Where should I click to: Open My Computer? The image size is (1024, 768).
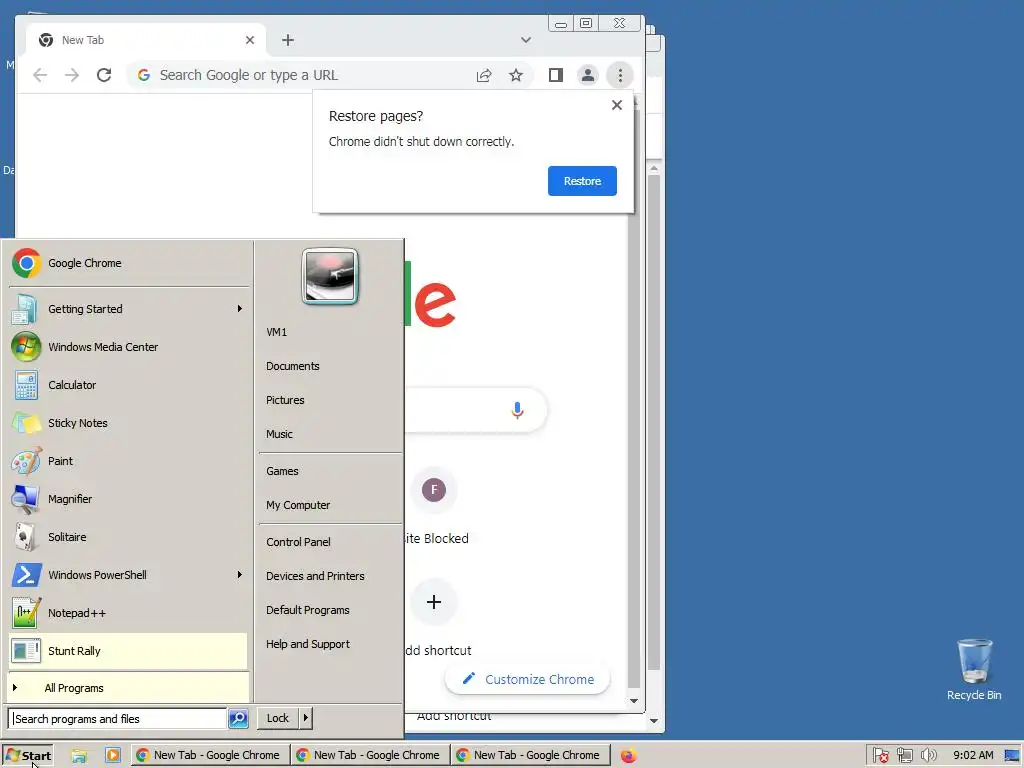(330, 505)
